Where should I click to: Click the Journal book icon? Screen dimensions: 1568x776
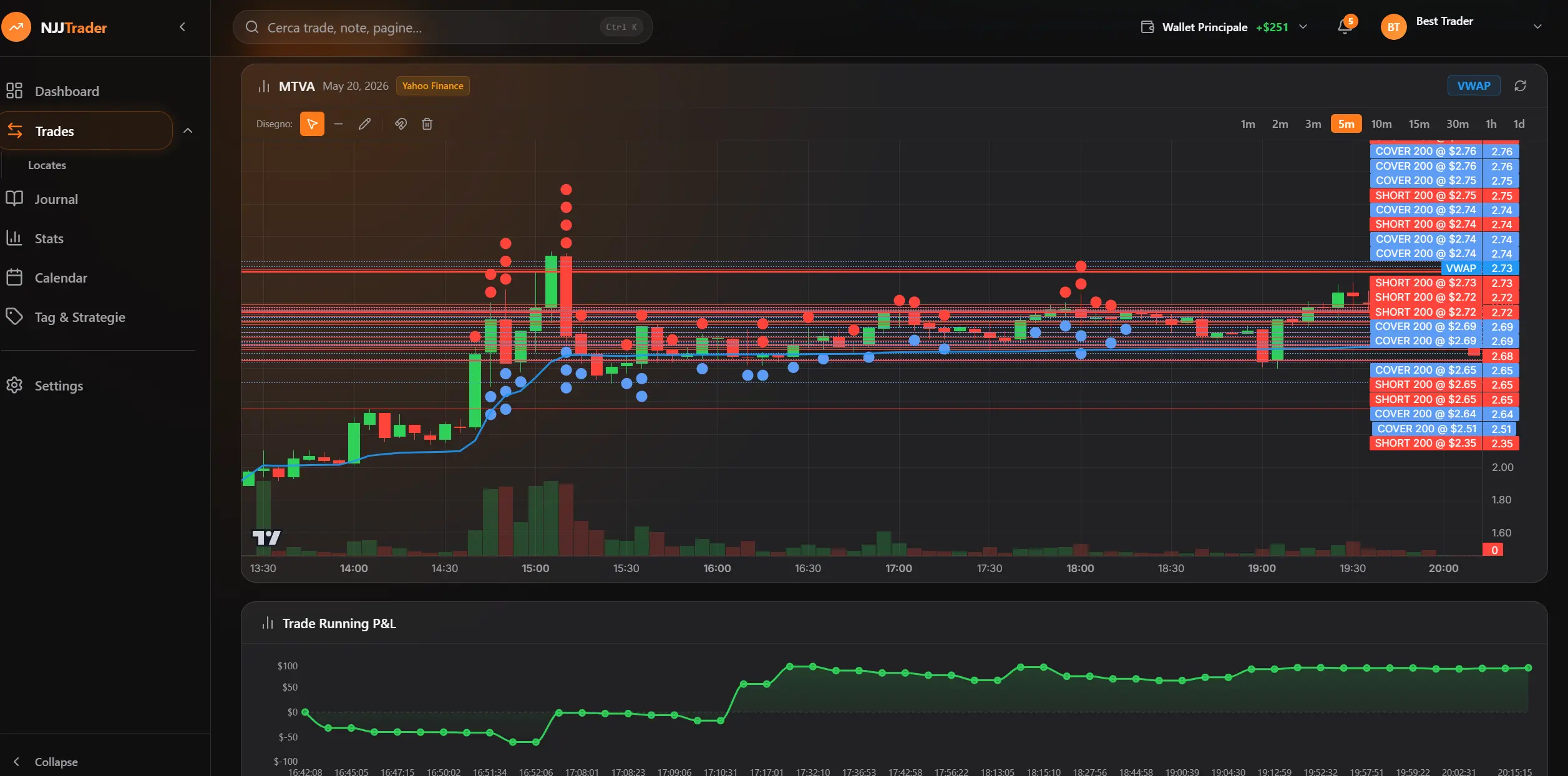point(14,198)
